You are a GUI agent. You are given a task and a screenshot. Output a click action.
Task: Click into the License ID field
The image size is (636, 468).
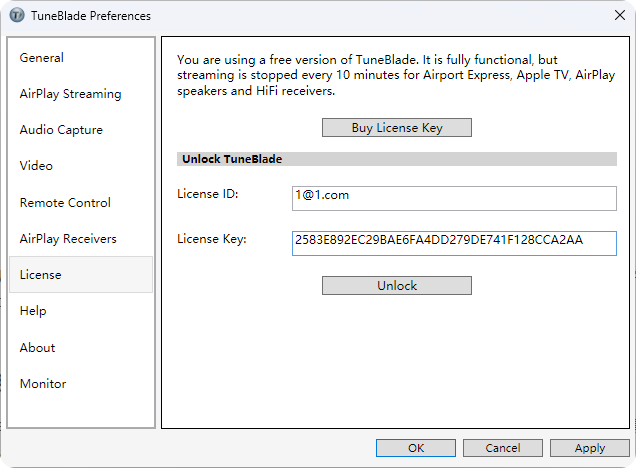454,198
